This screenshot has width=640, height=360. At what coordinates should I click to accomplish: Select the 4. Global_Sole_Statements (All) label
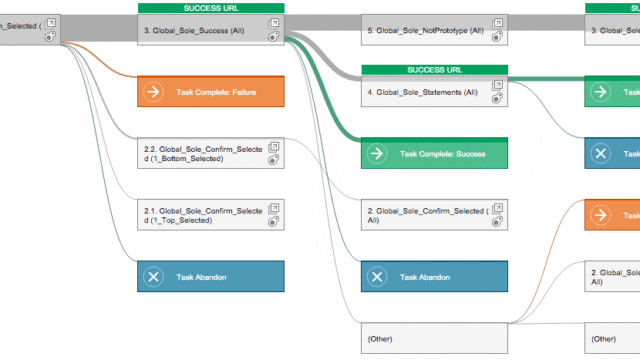tap(422, 92)
